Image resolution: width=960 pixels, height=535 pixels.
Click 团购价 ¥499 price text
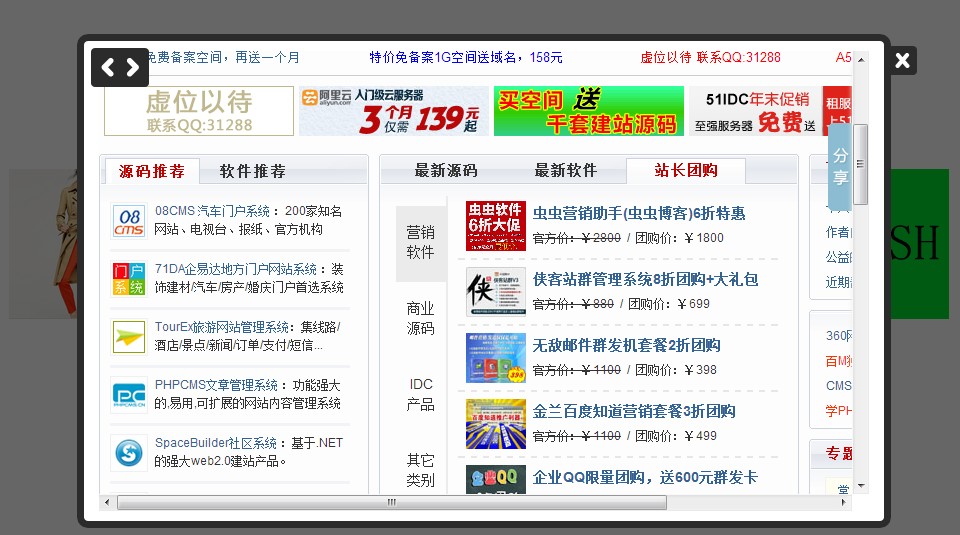click(676, 436)
